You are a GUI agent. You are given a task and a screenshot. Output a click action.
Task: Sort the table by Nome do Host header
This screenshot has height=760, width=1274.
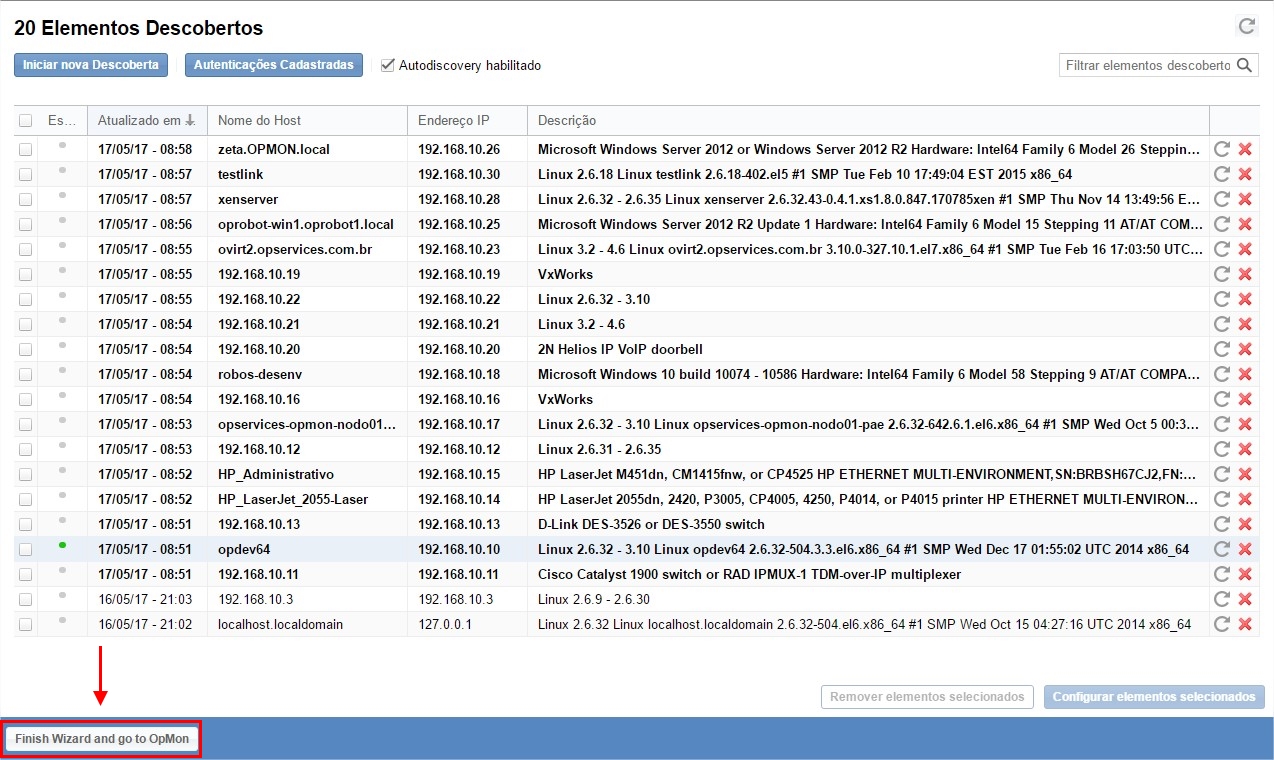click(x=259, y=121)
